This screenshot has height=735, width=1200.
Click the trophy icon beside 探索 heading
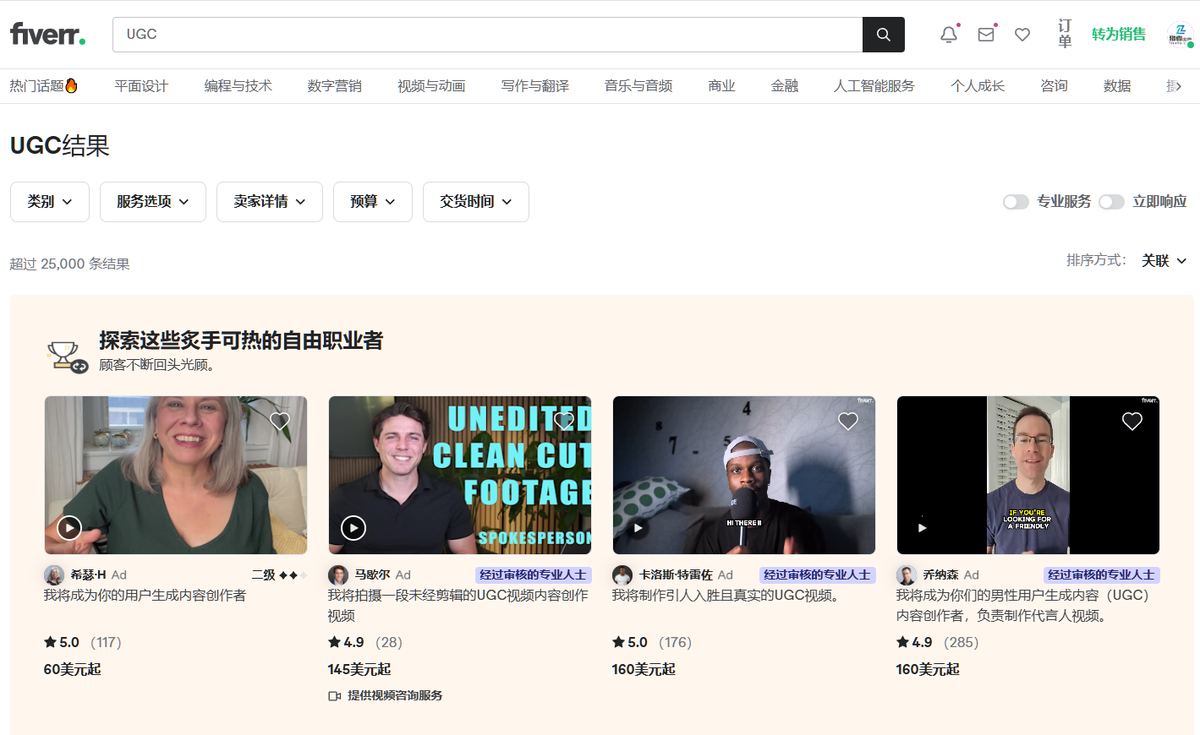[67, 356]
